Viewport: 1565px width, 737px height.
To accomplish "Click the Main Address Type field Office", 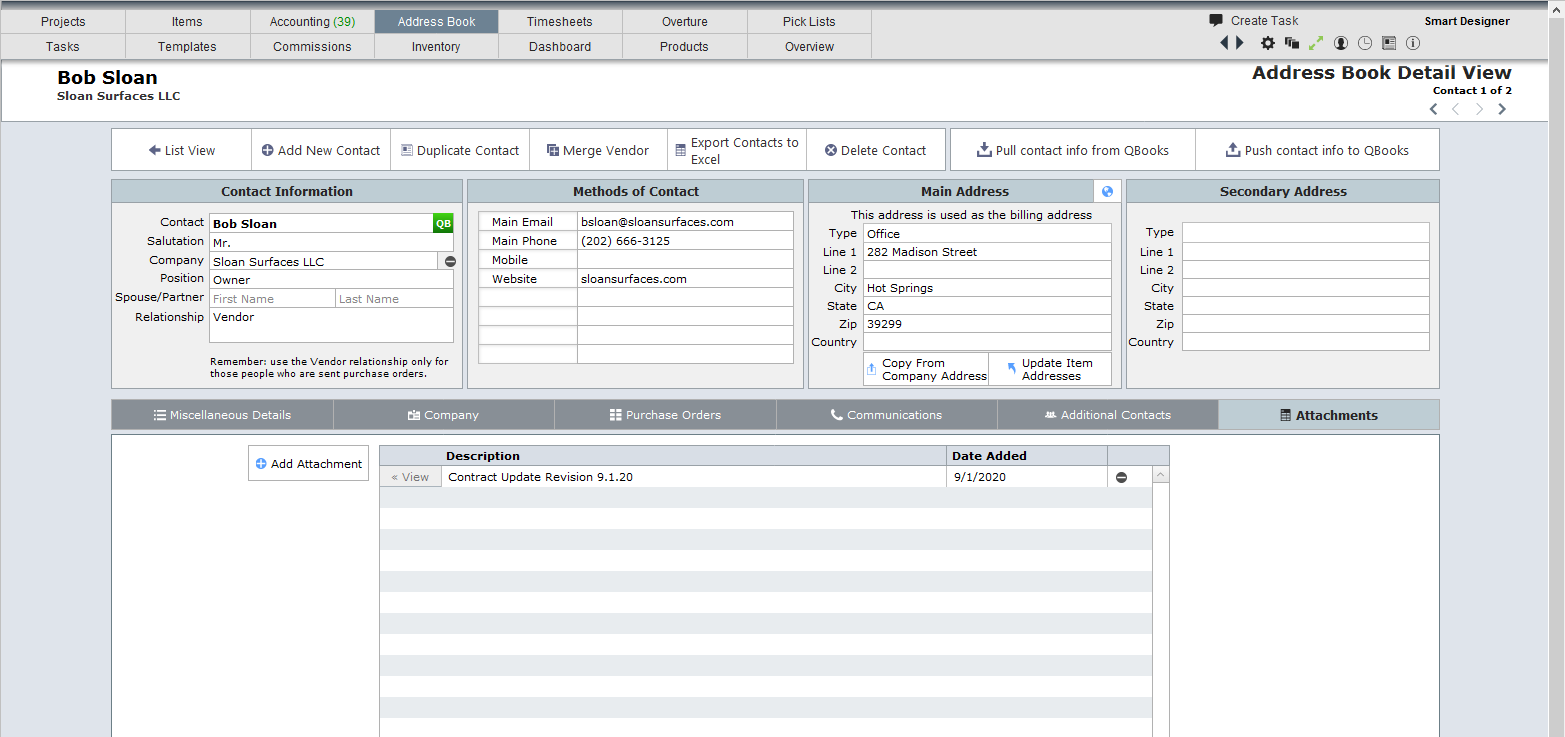I will 987,233.
